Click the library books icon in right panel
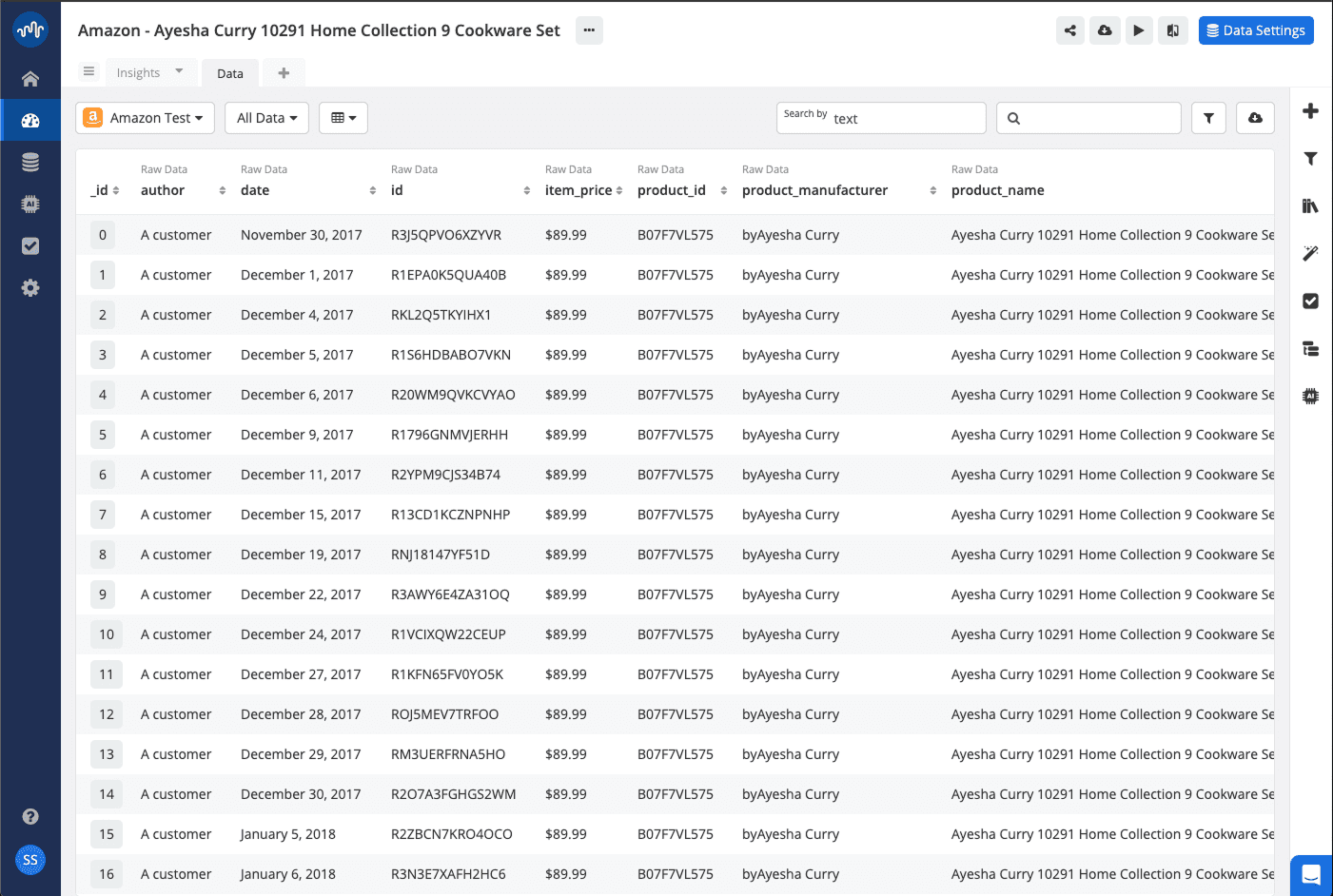Screen dimensions: 1333x896 click(1310, 205)
